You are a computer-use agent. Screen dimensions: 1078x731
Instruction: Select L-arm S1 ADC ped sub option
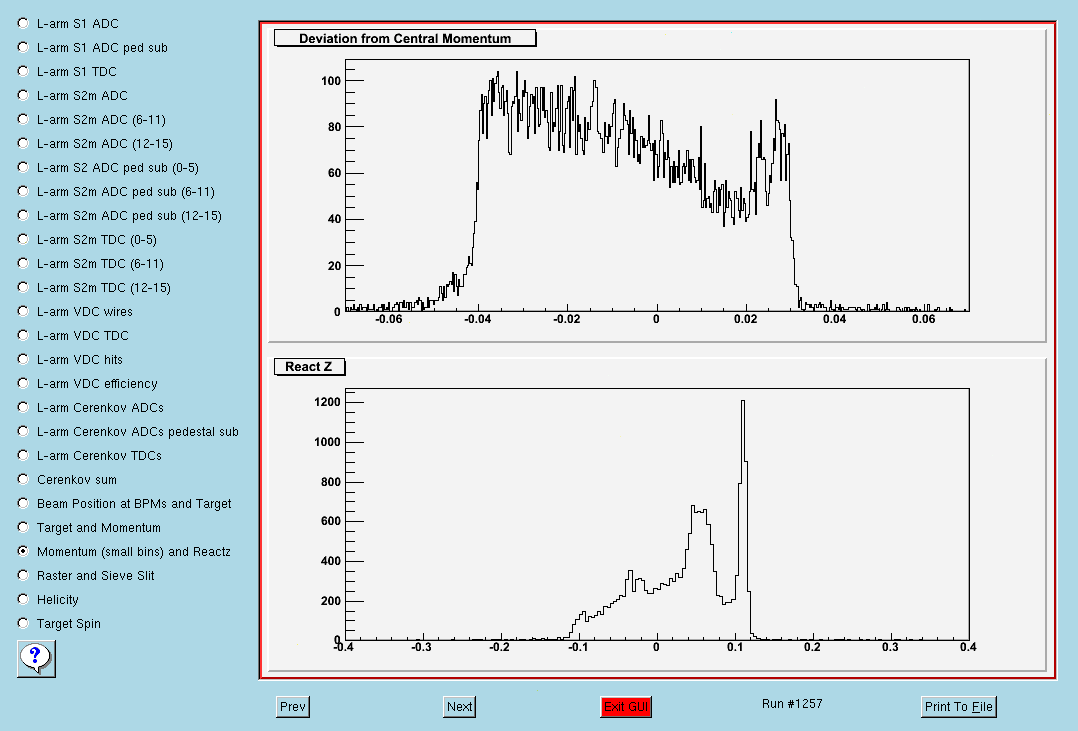(23, 47)
